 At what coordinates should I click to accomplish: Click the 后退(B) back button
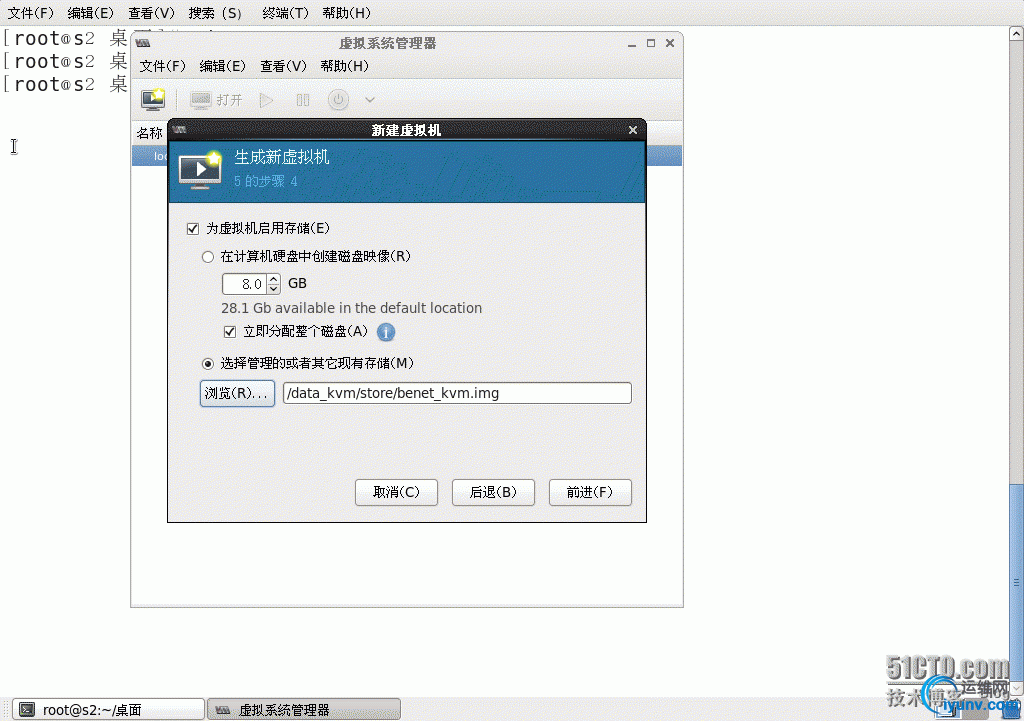[x=493, y=492]
